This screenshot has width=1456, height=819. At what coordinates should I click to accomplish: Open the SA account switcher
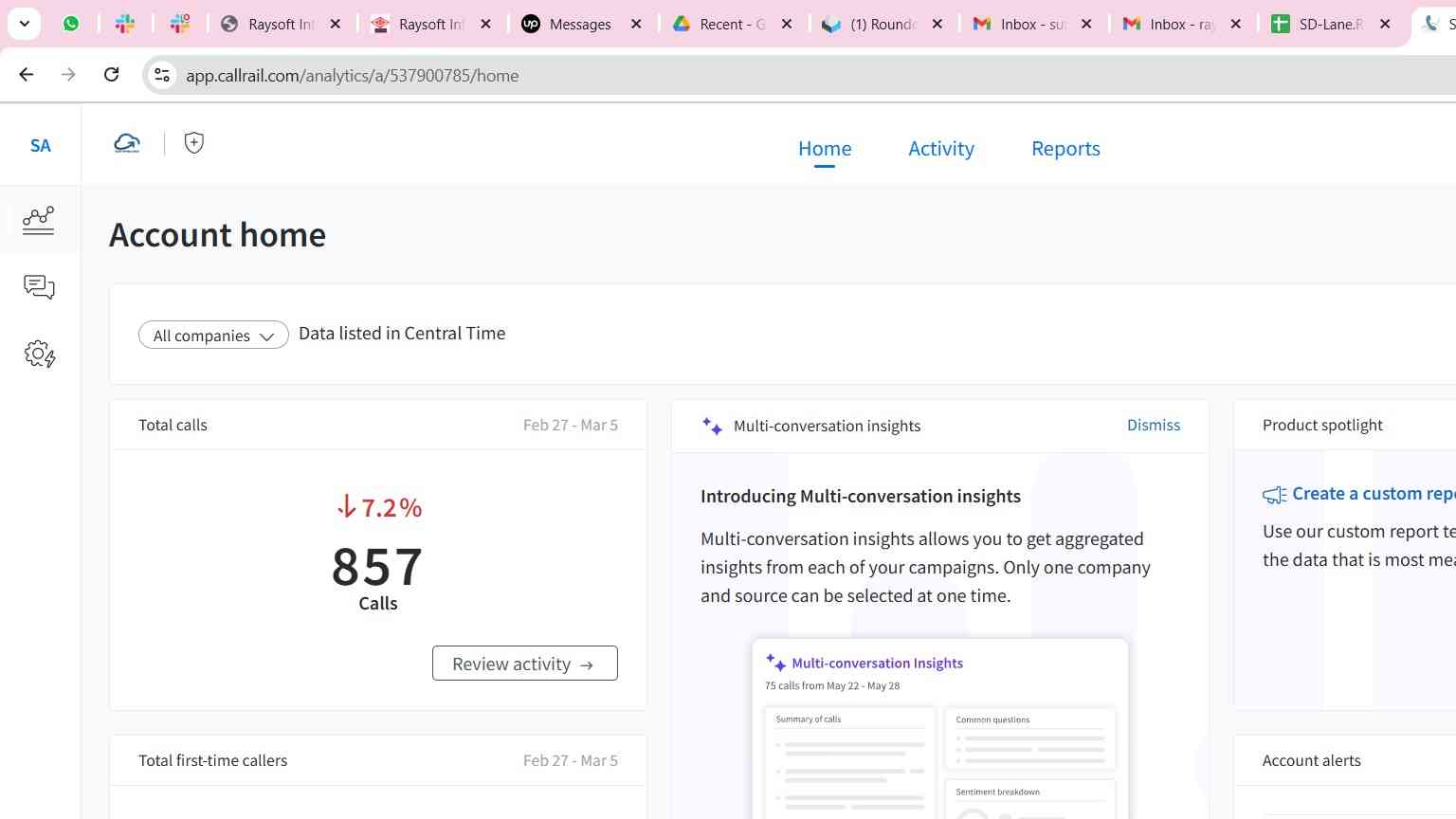click(x=40, y=145)
